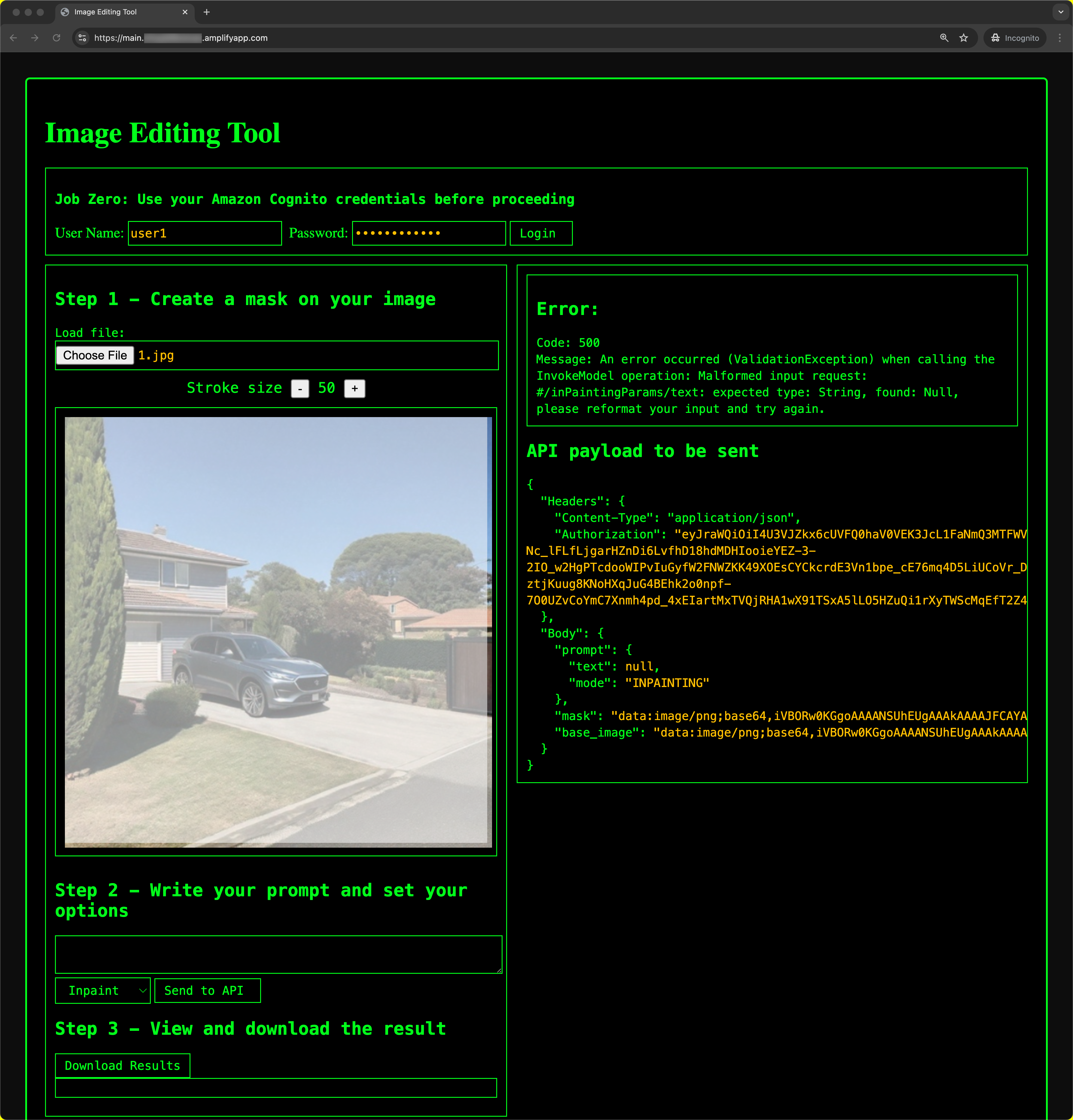The width and height of the screenshot is (1073, 1120).
Task: Click the zoom magnifier icon in address bar
Action: tap(944, 38)
